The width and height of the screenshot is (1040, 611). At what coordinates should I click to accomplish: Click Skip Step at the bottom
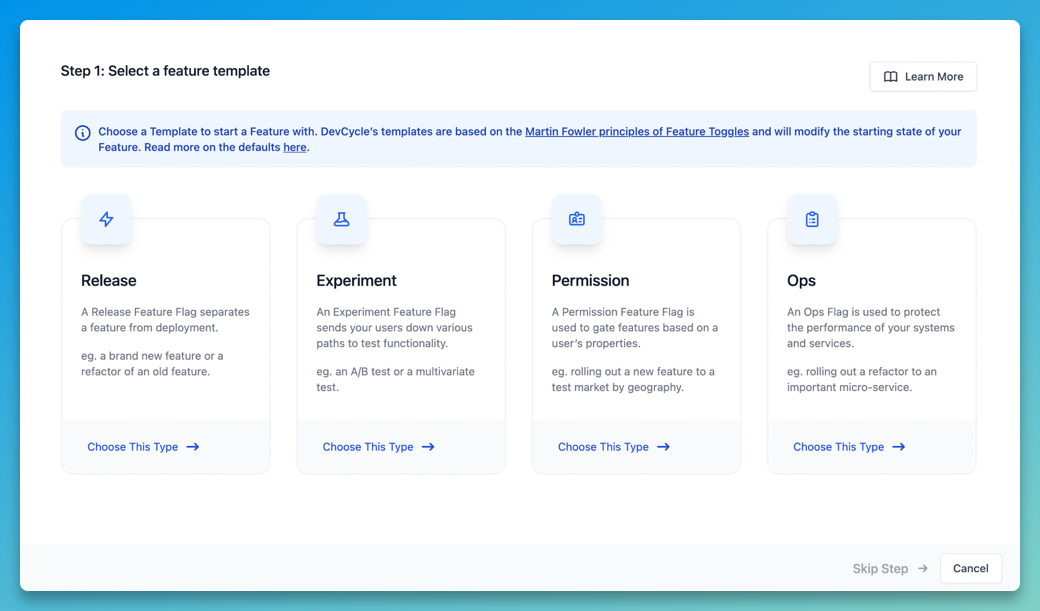point(879,568)
